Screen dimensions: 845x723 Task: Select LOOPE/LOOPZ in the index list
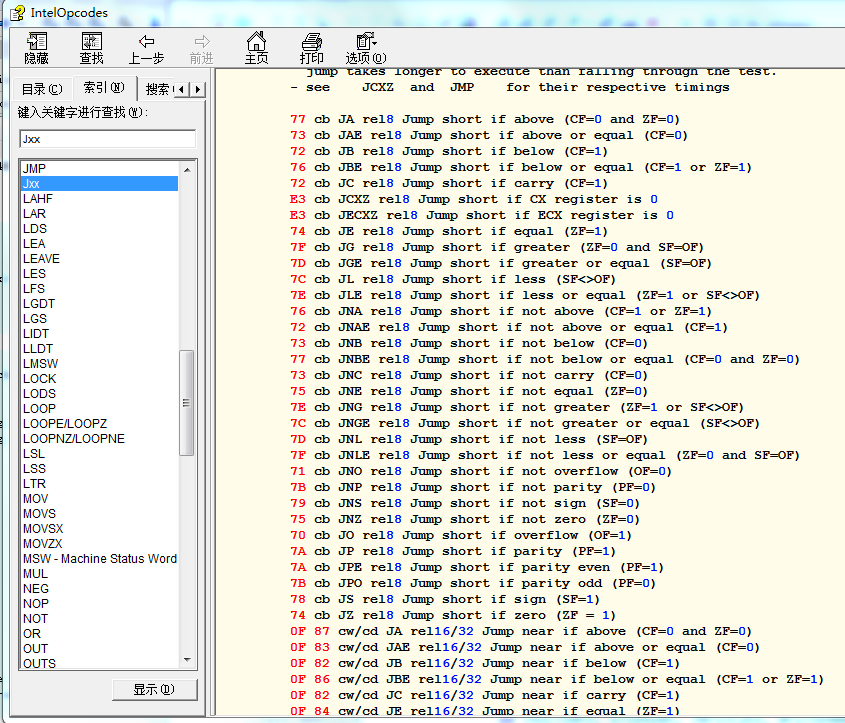pyautogui.click(x=100, y=424)
